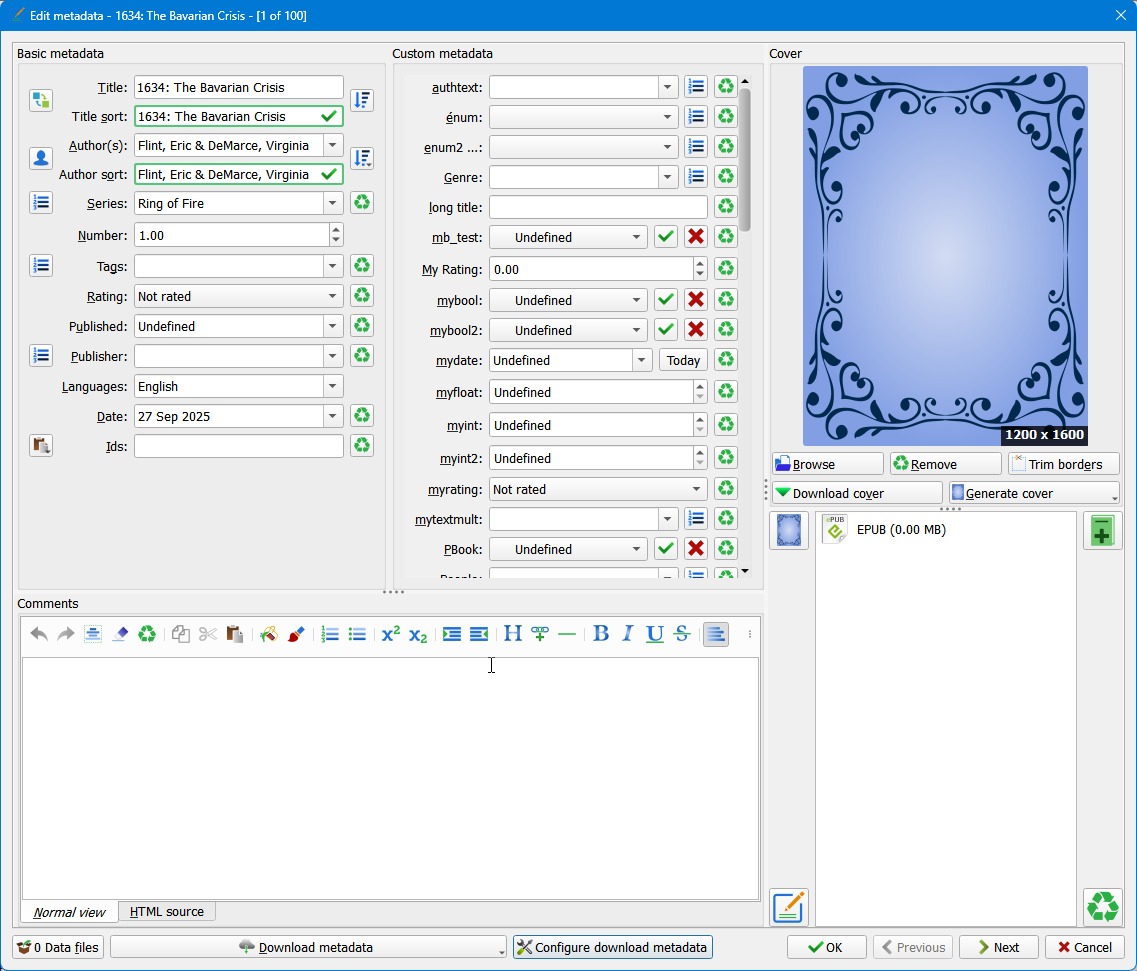Open the Languages dropdown
The image size is (1137, 971).
click(332, 386)
